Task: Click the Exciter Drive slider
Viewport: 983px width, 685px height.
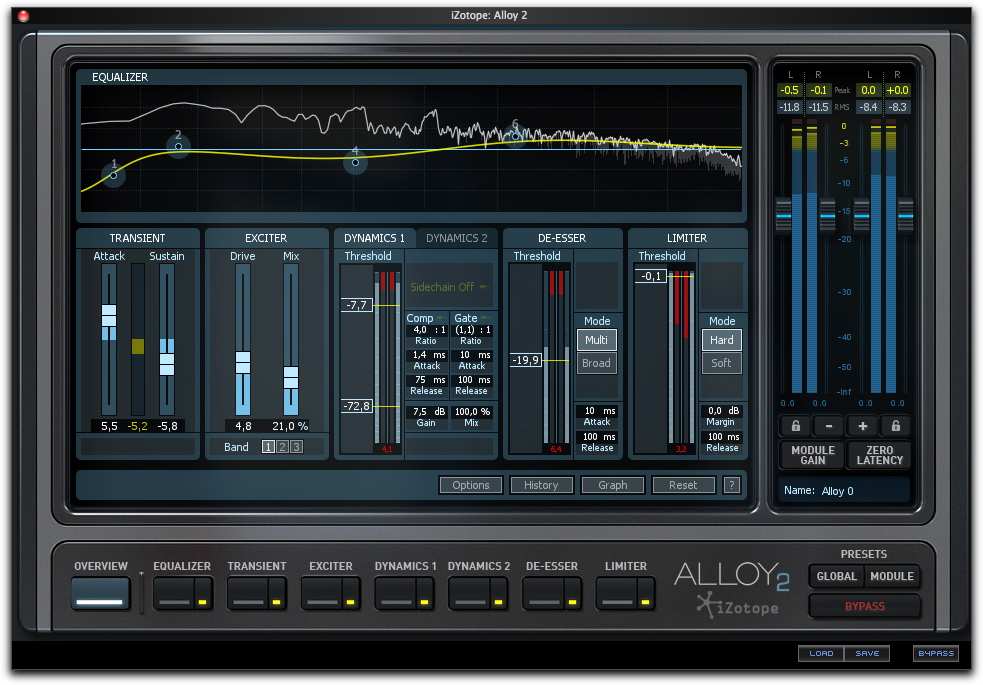Action: pyautogui.click(x=243, y=363)
